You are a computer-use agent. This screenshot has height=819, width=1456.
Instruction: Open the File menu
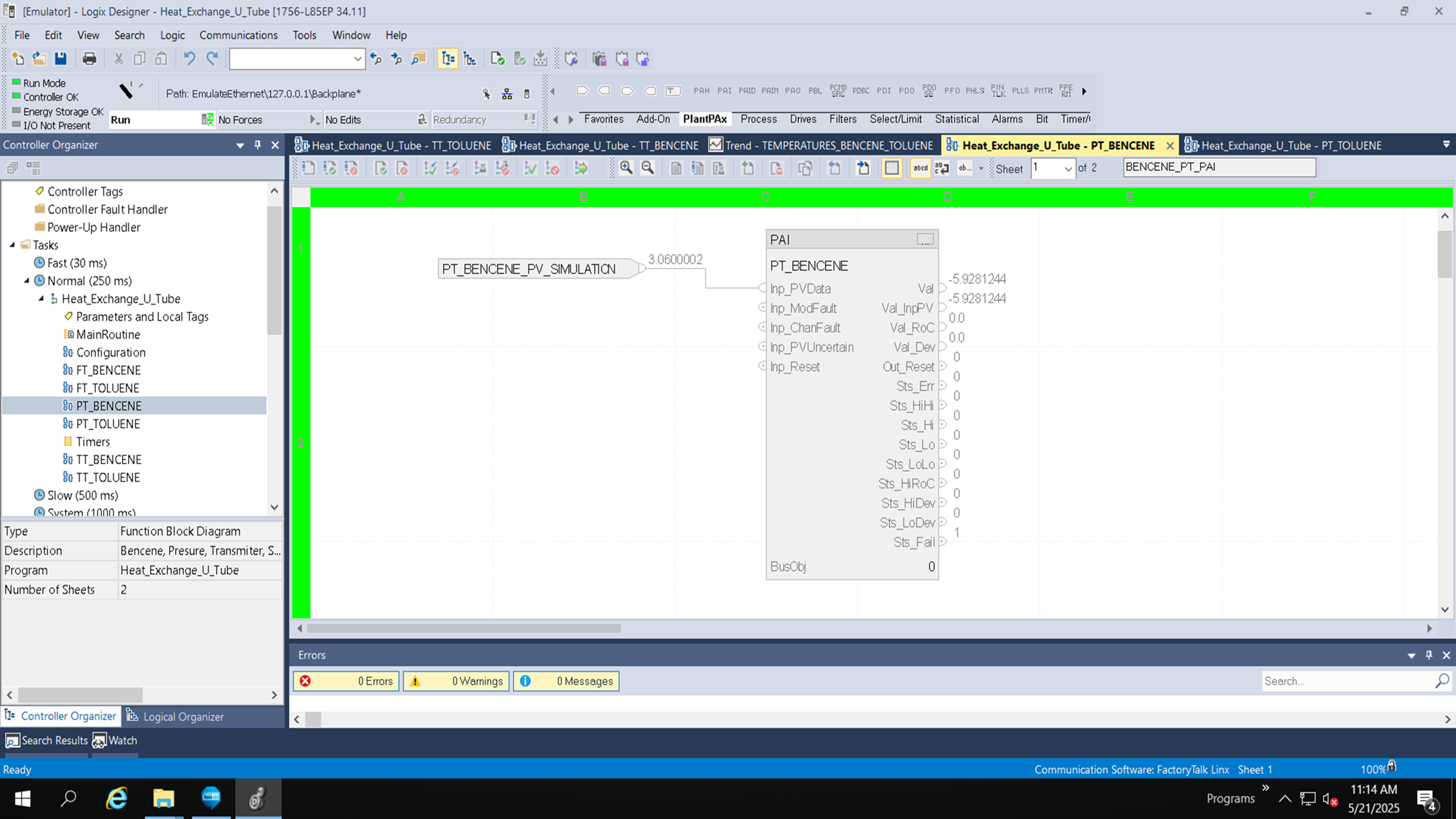pyautogui.click(x=22, y=35)
